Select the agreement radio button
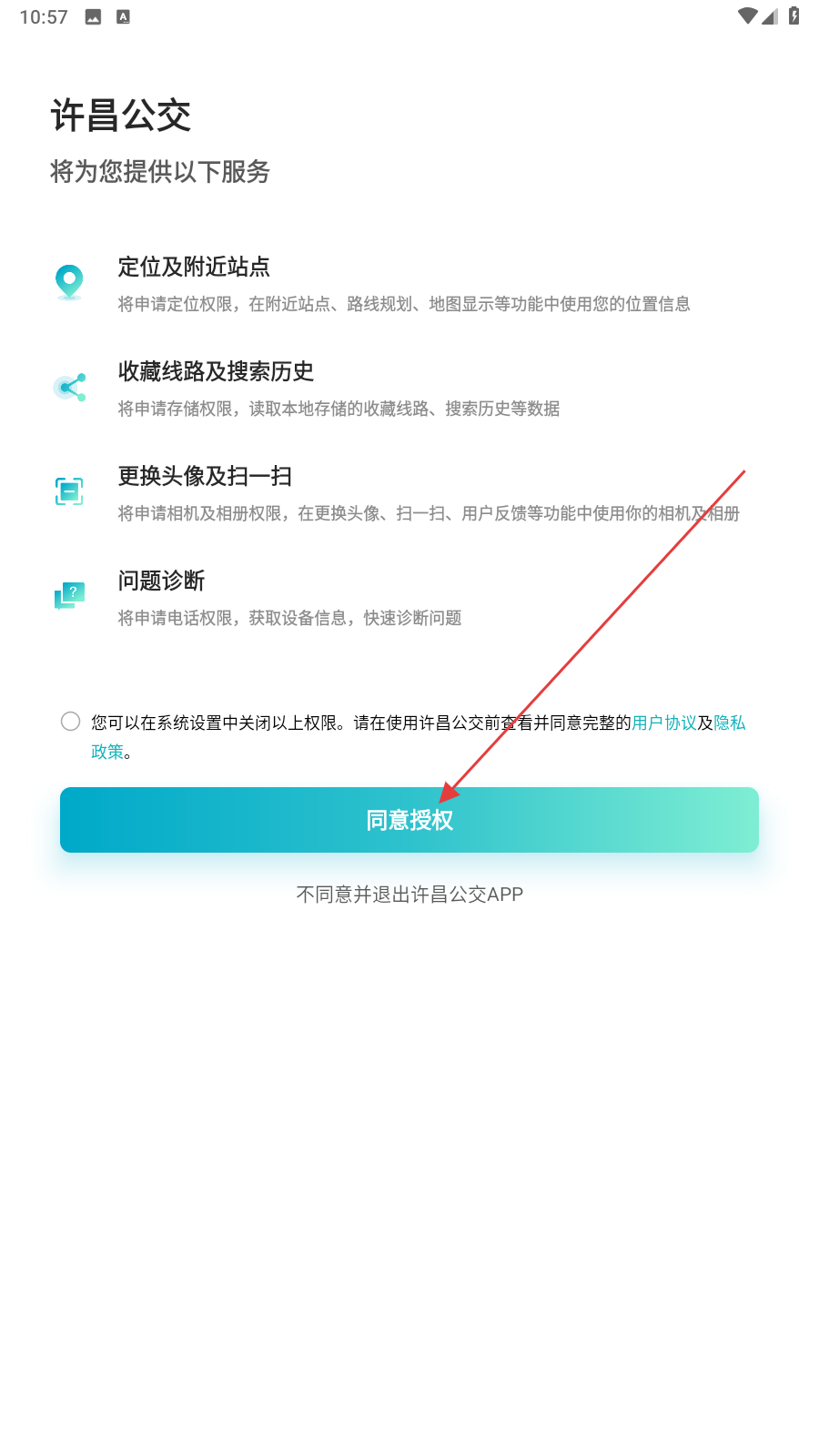The image size is (819, 1456). click(70, 722)
